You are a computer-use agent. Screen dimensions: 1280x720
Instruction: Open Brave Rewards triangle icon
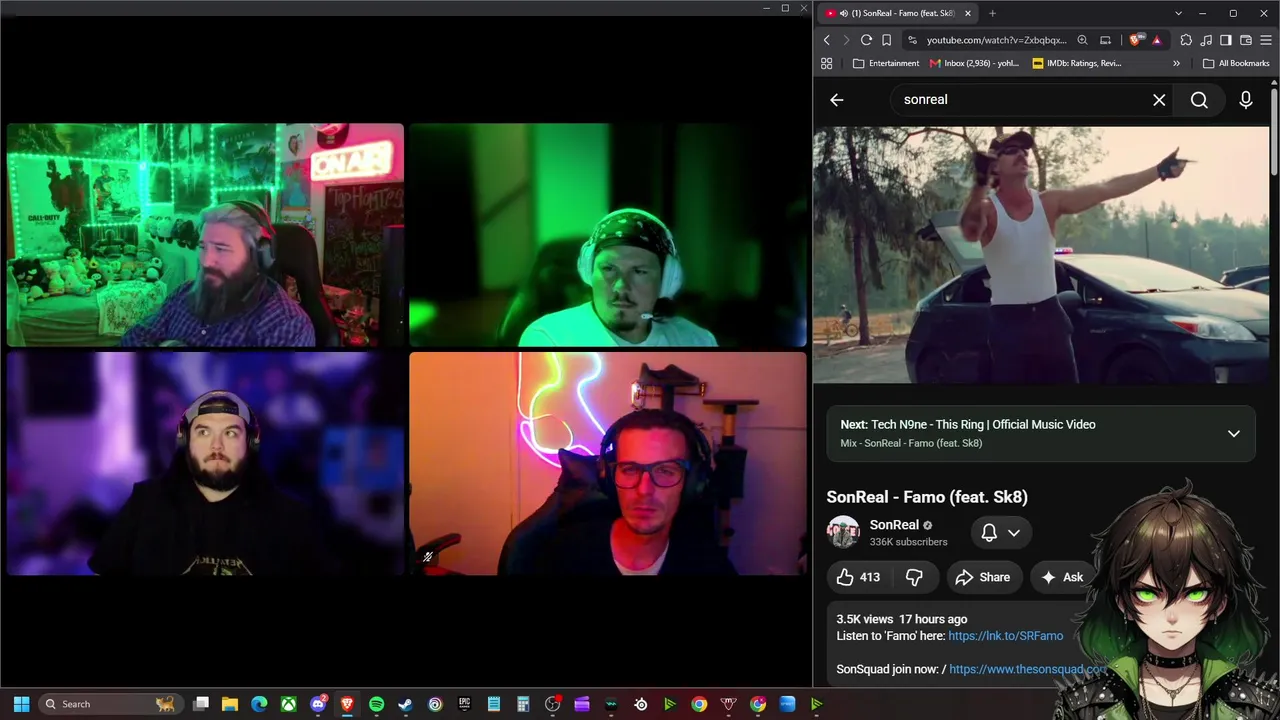click(x=1156, y=40)
